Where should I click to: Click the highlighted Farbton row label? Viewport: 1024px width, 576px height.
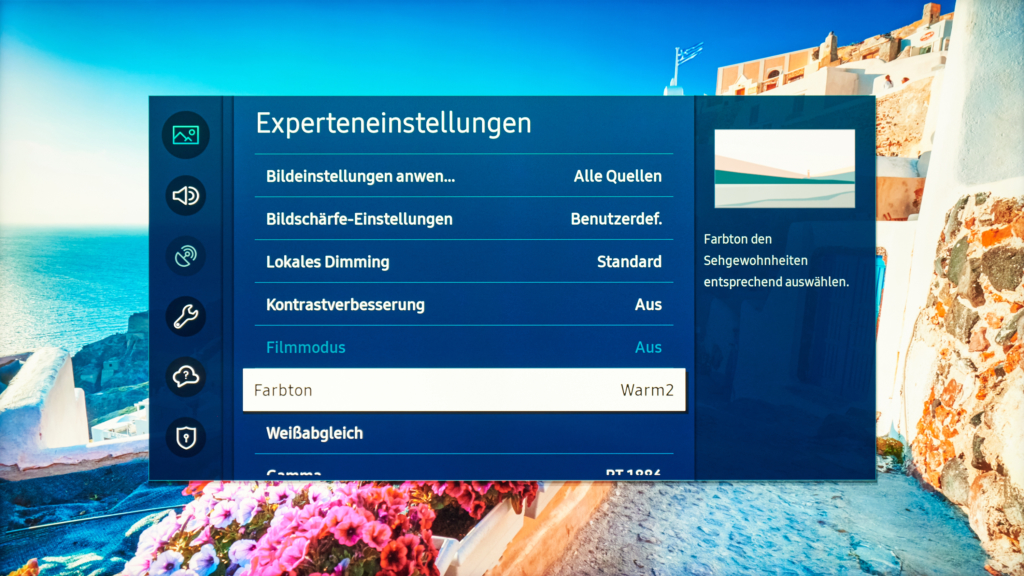283,390
